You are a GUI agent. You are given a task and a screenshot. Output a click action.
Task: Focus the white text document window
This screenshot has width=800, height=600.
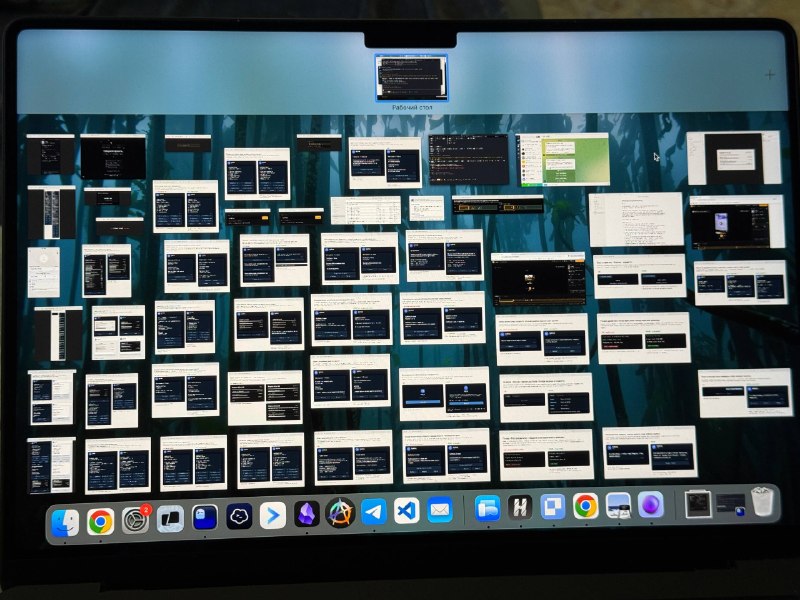[635, 220]
